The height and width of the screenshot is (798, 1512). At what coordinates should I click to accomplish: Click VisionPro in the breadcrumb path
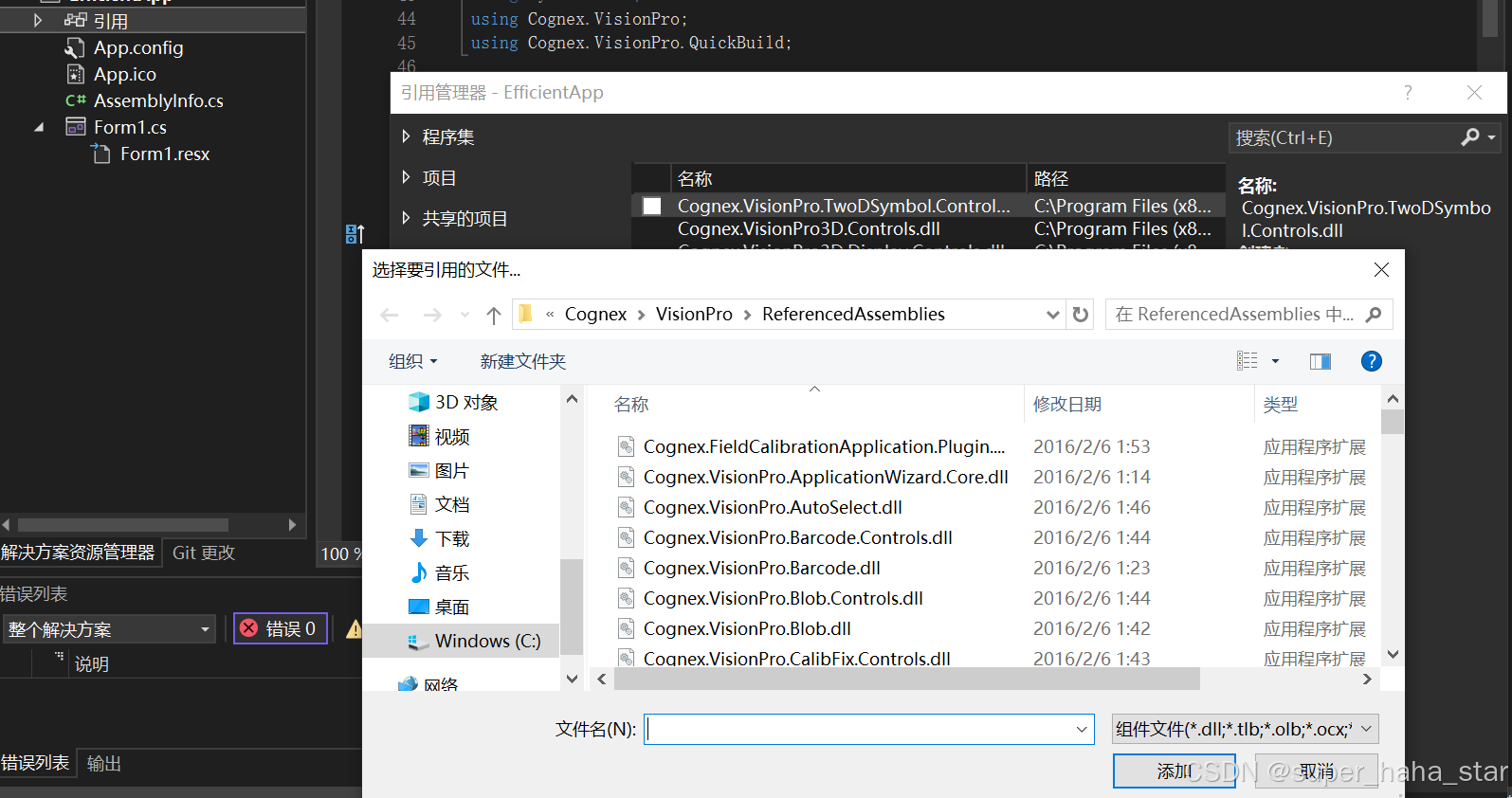tap(694, 315)
